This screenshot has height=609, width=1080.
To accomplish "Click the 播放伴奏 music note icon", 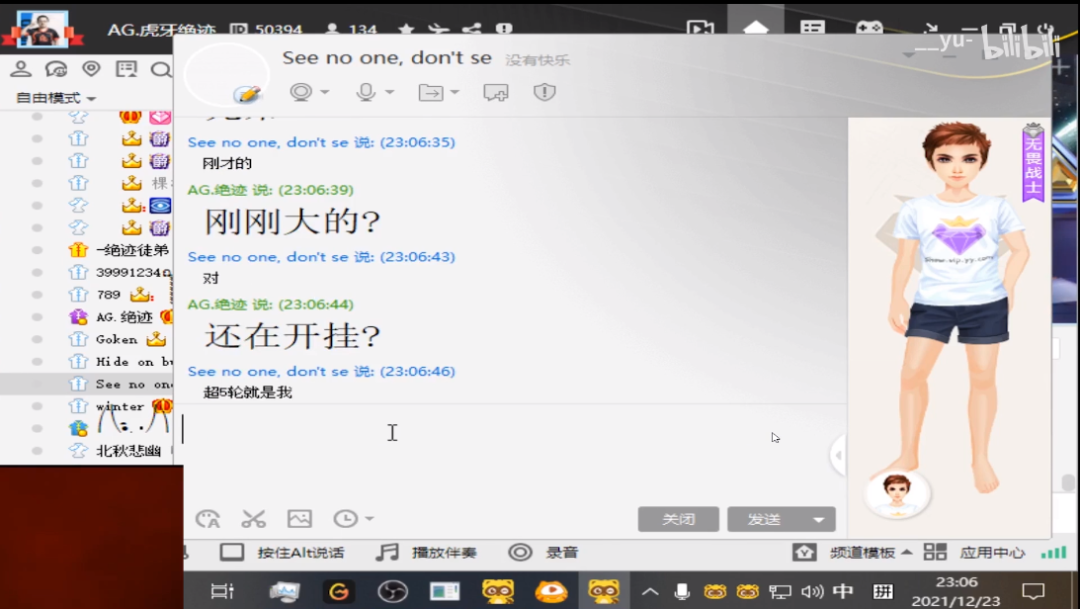I will tap(387, 552).
